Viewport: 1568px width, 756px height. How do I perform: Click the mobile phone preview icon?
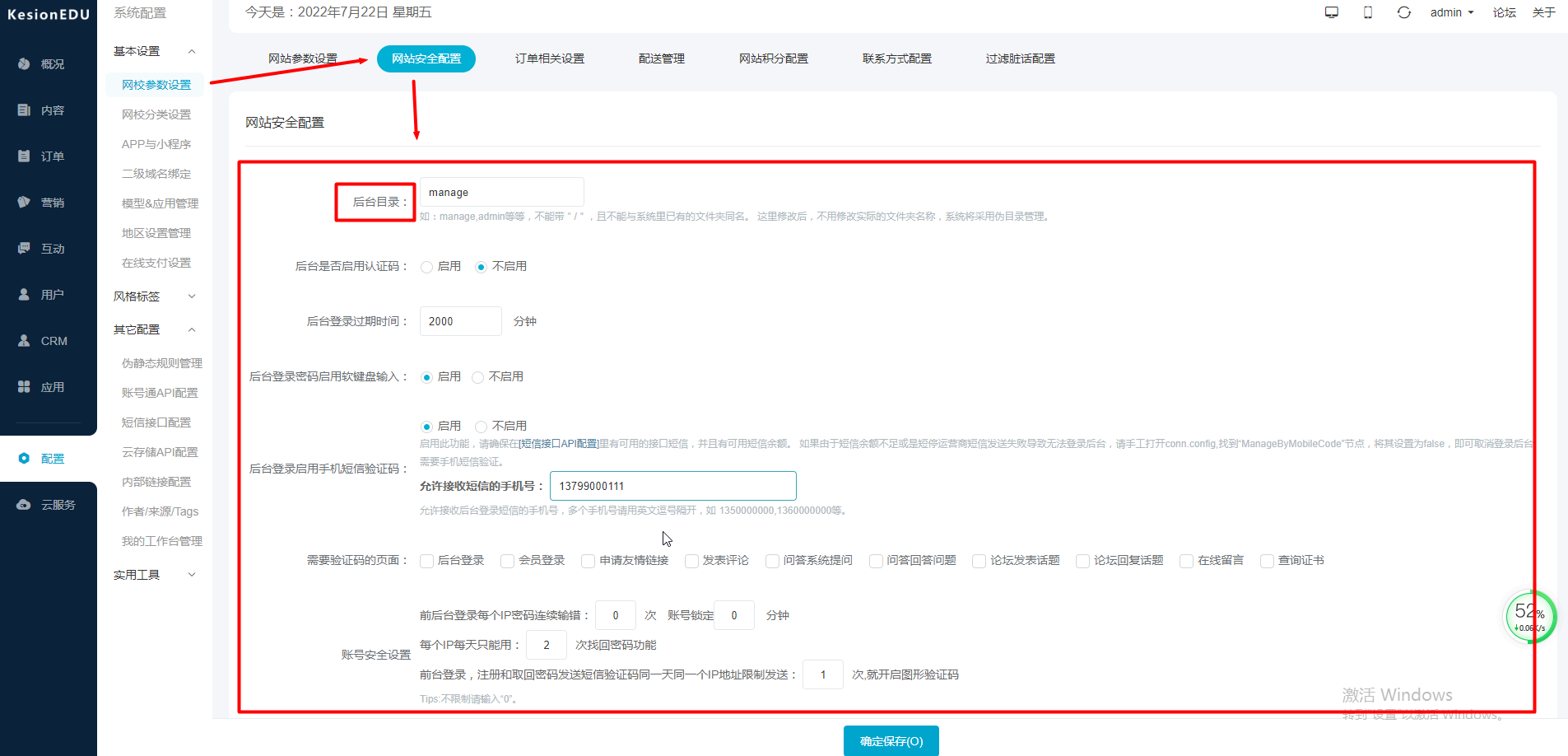1368,12
